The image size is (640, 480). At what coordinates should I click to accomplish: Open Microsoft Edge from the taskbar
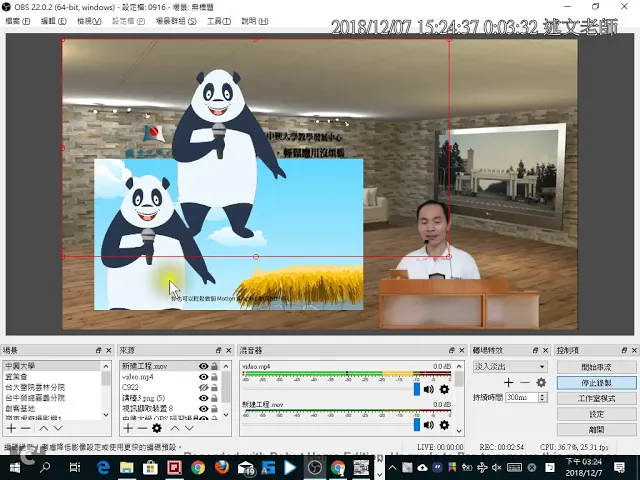[103, 468]
